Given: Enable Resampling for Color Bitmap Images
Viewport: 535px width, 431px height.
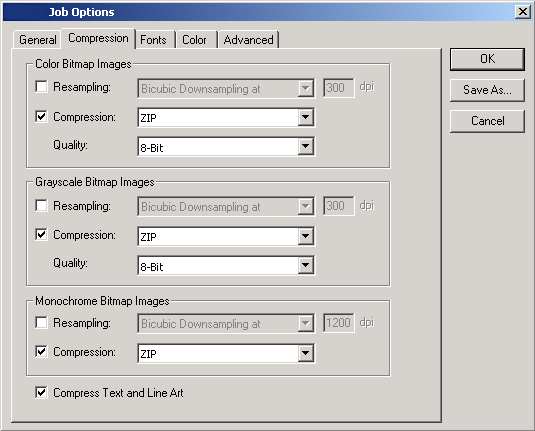Looking at the screenshot, I should point(42,87).
